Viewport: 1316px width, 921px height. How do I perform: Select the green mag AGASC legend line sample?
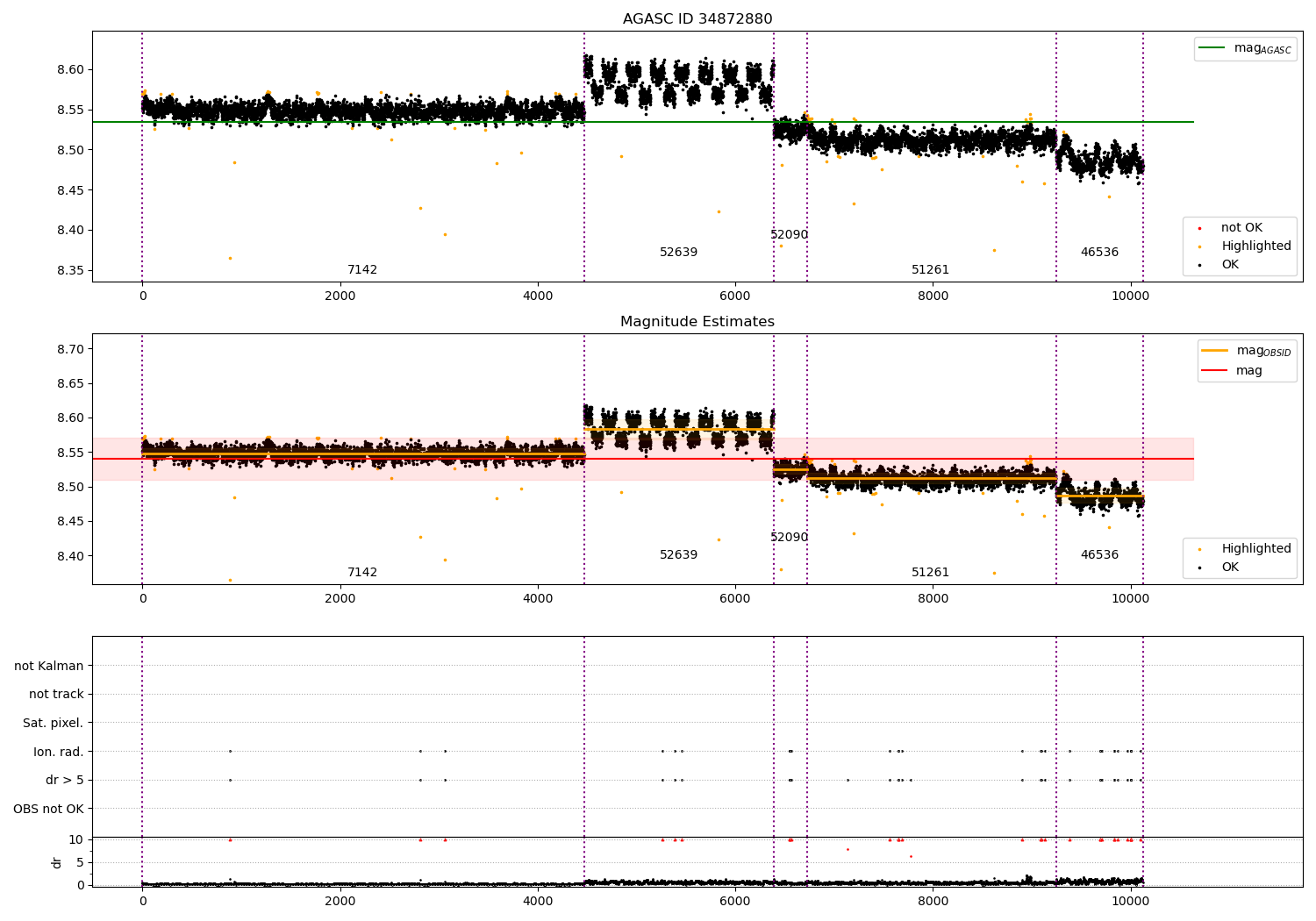coord(1213,48)
